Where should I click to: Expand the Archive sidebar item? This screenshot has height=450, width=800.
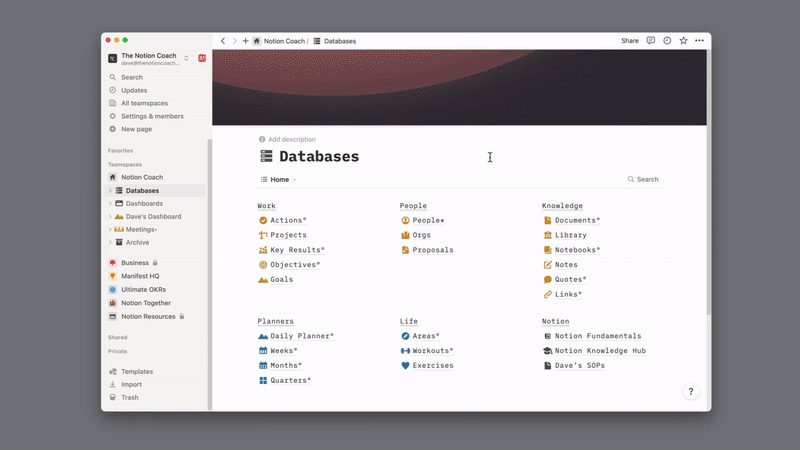click(x=110, y=242)
